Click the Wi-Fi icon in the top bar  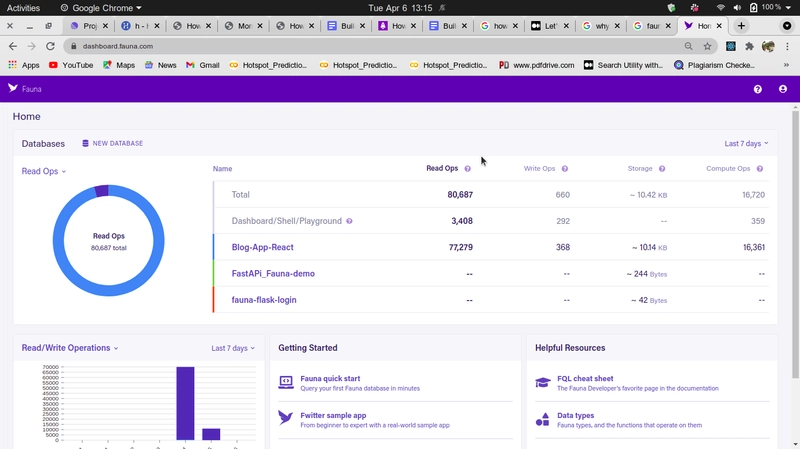tap(720, 8)
